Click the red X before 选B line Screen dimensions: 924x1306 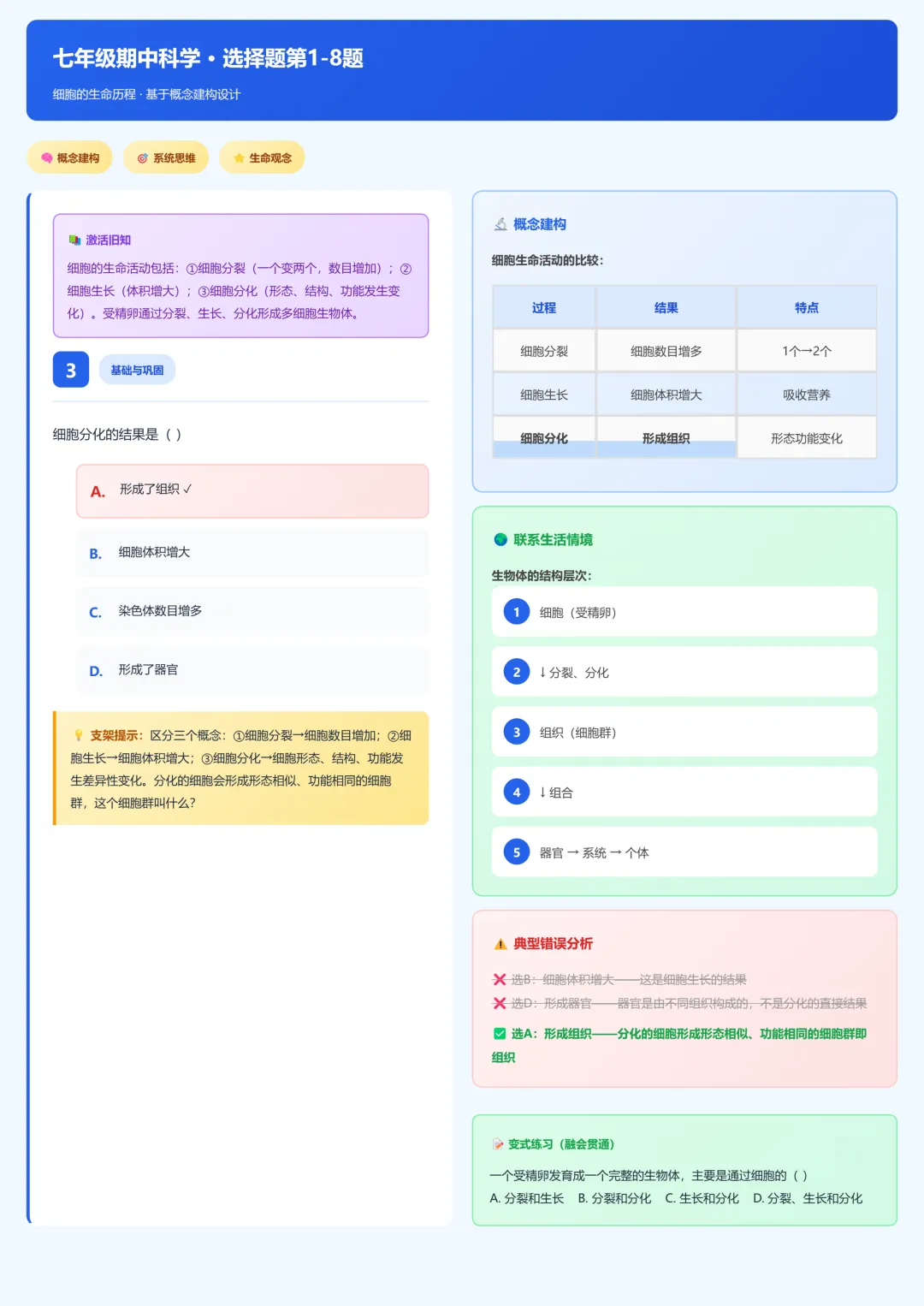[x=499, y=979]
